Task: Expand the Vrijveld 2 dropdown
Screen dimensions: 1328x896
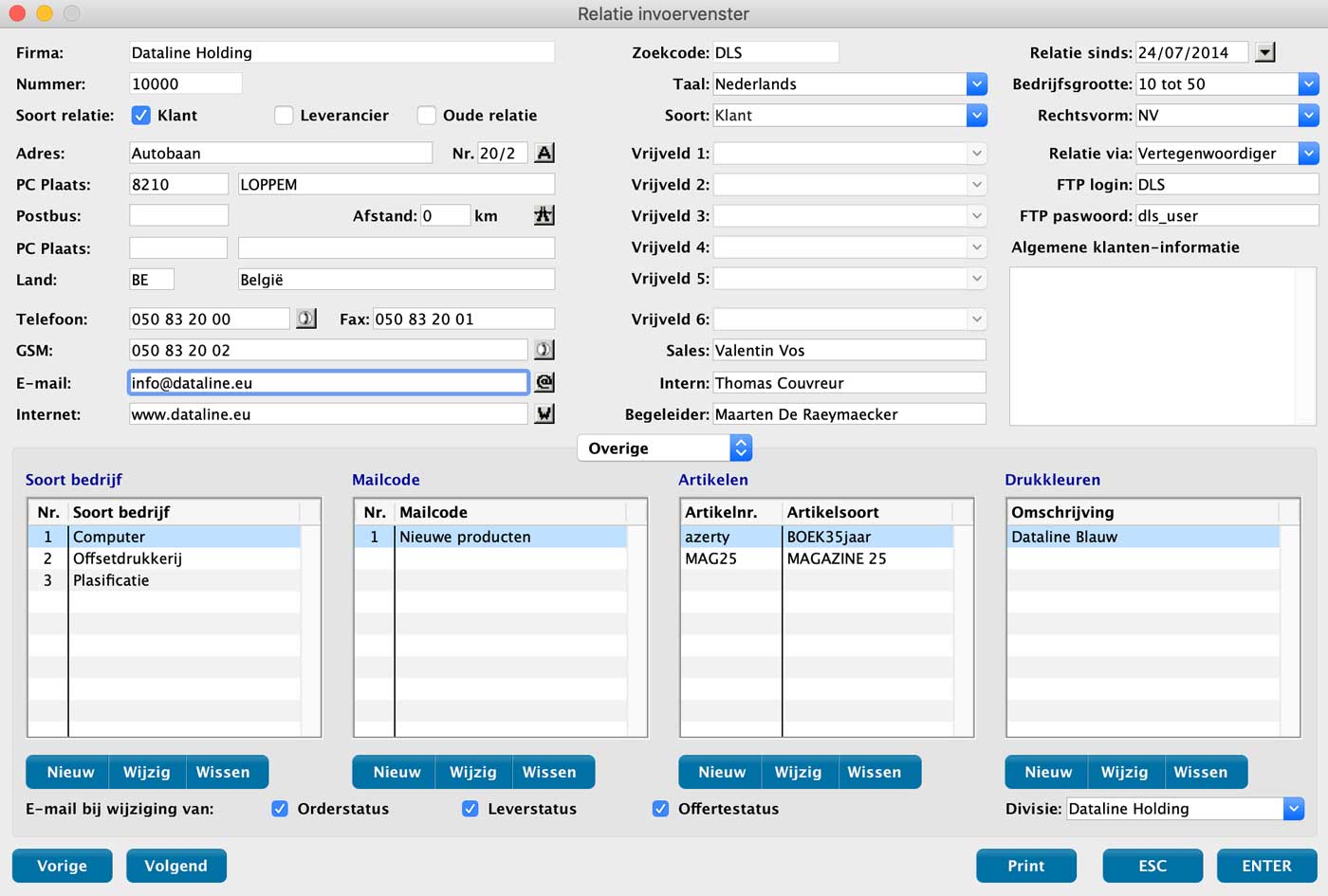Action: 977,184
